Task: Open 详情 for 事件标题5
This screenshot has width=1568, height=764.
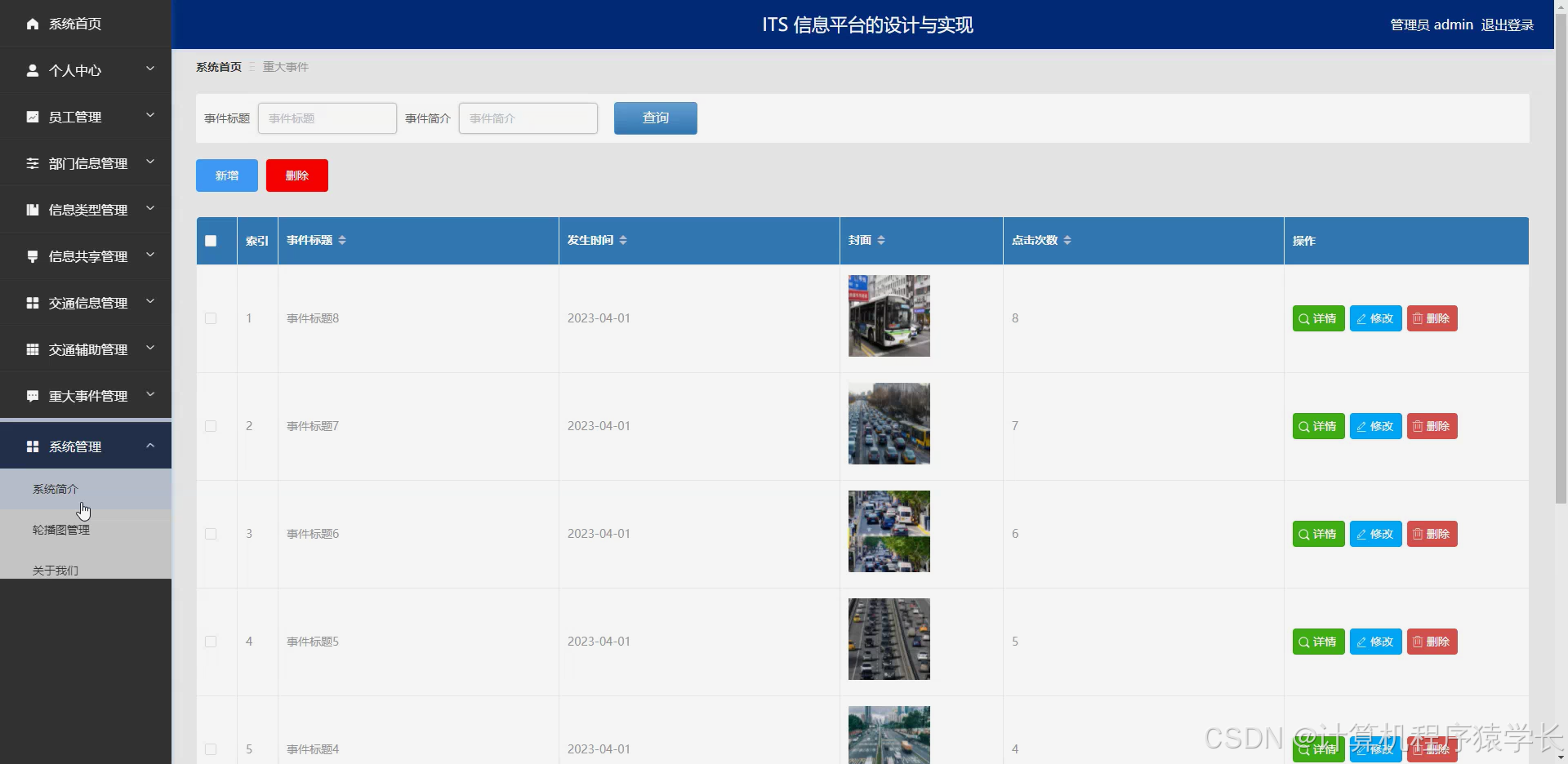Action: (x=1318, y=642)
